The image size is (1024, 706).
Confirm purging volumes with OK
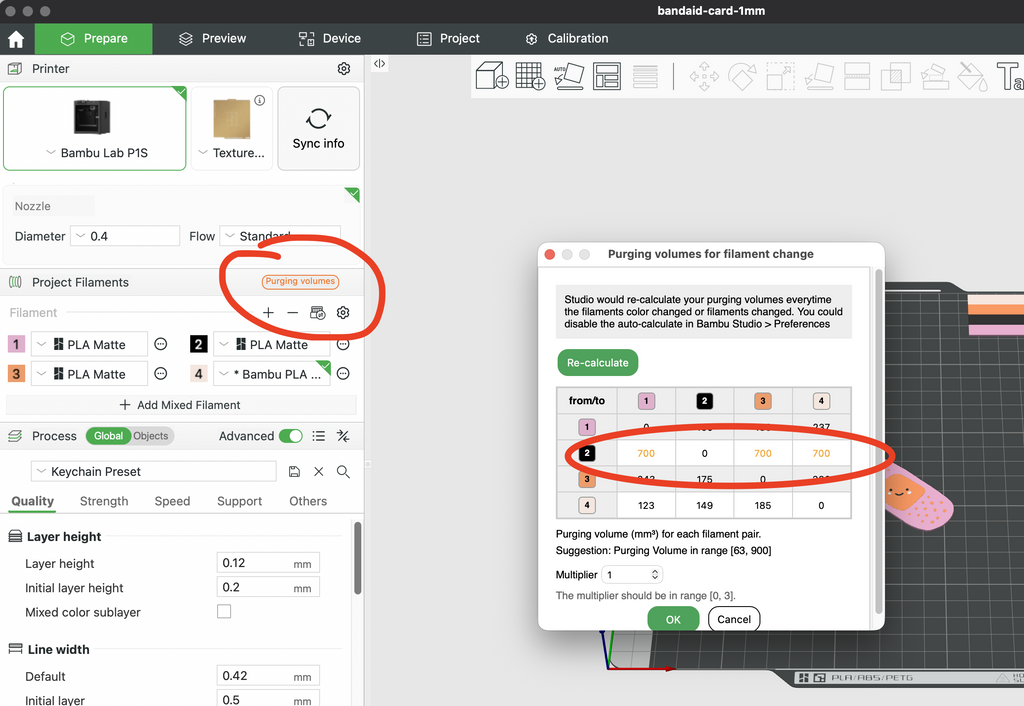(673, 619)
